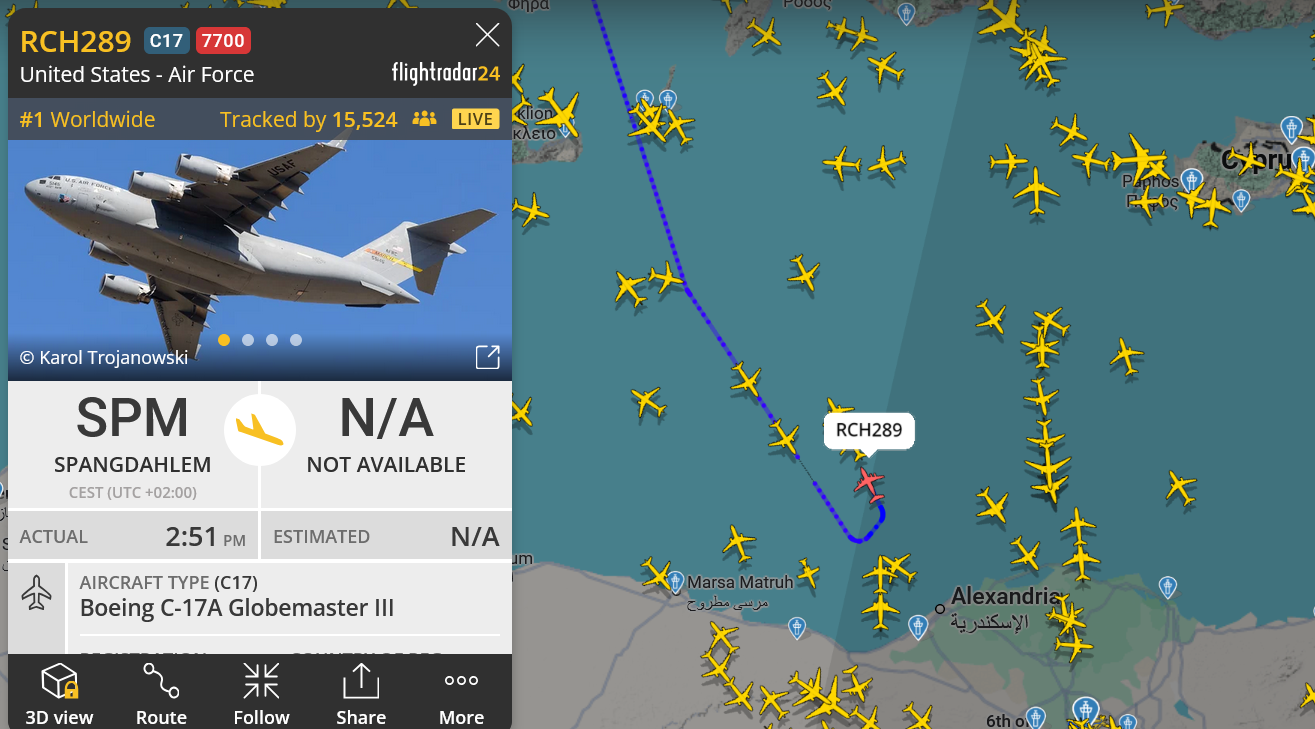Viewport: 1315px width, 729px height.
Task: Close the RCH289 flight panel
Action: tap(487, 36)
